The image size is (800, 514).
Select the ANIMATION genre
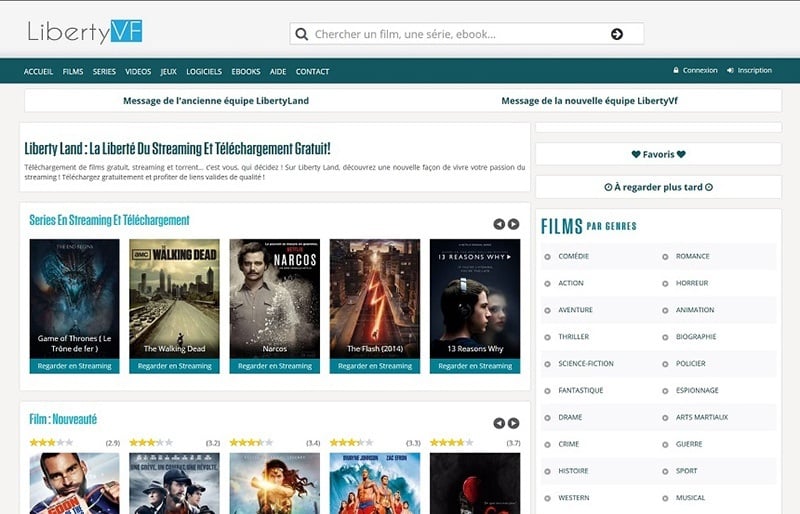pyautogui.click(x=695, y=310)
